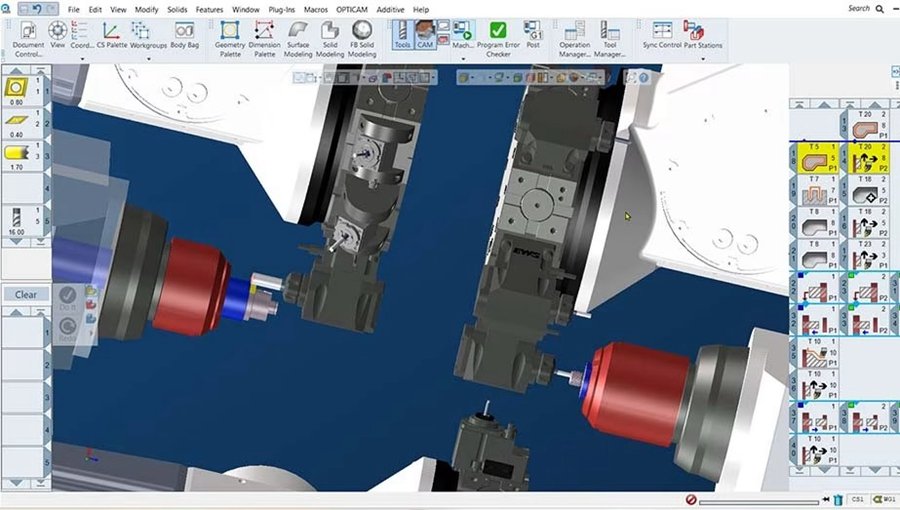The width and height of the screenshot is (900, 510).
Task: Click the progress slider in status bar
Action: pos(759,501)
